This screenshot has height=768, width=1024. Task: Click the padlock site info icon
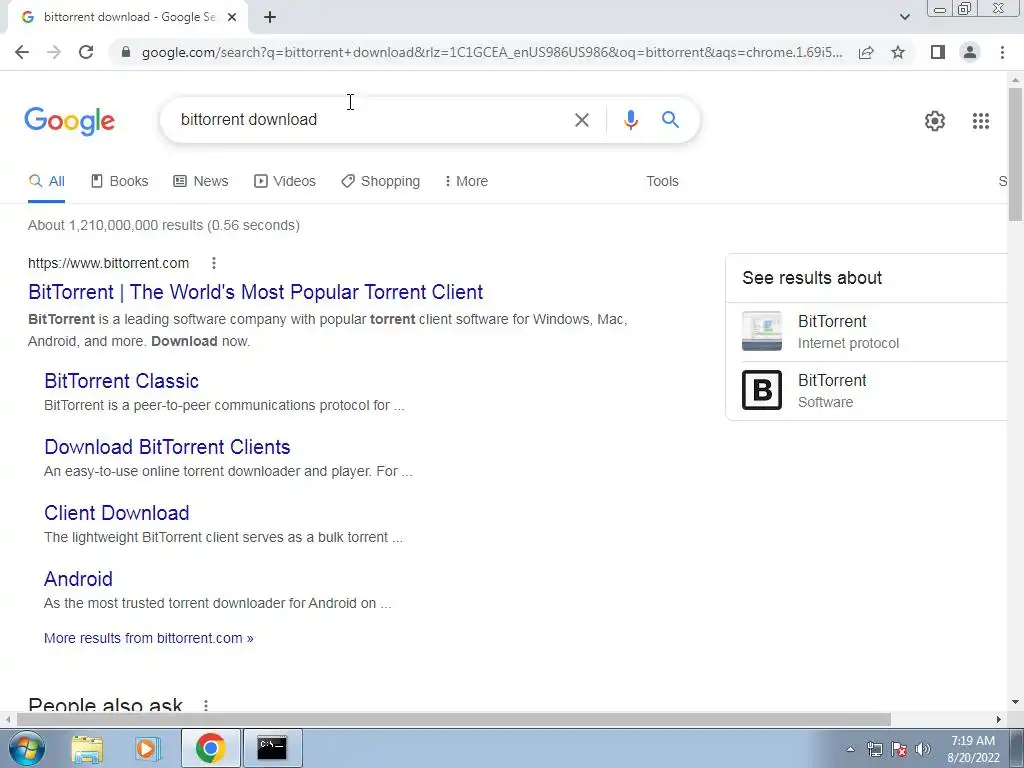tap(126, 52)
